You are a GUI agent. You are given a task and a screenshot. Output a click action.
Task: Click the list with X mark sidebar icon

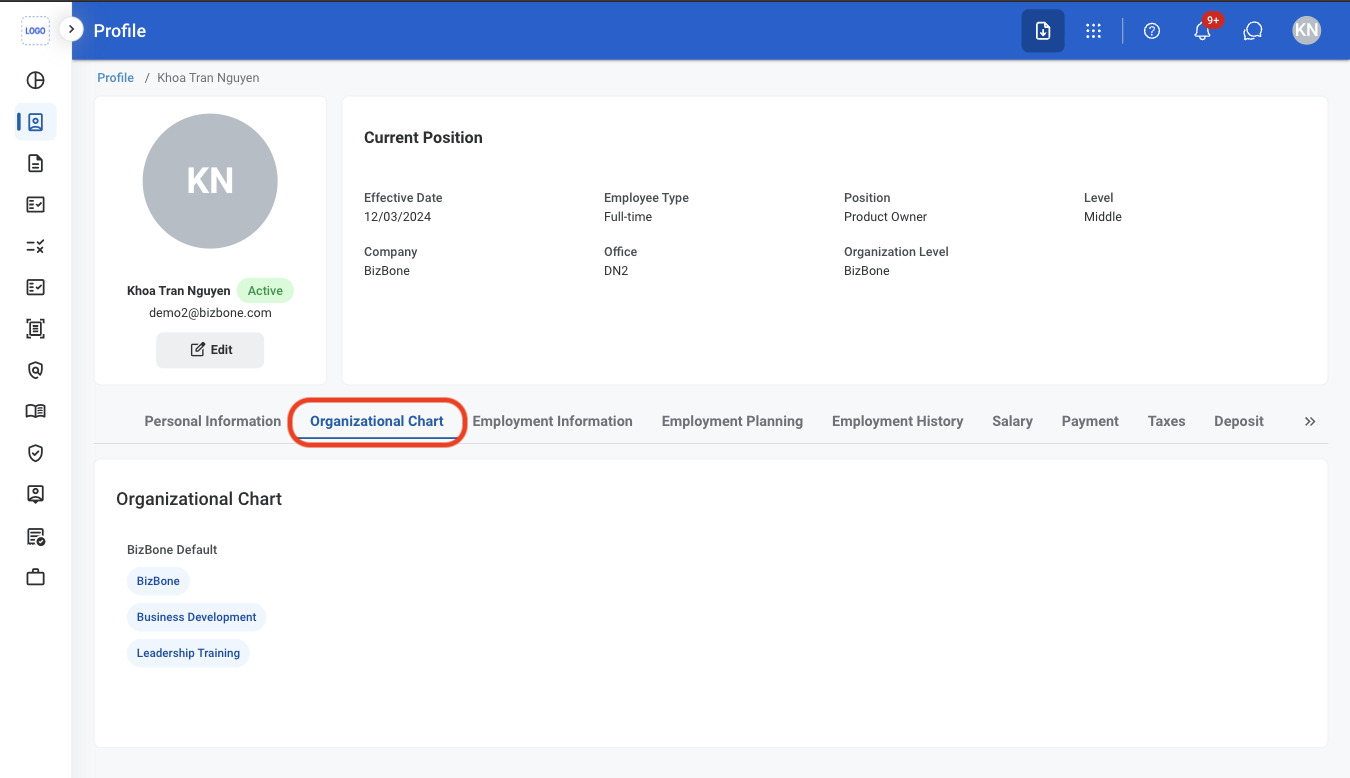coord(35,246)
